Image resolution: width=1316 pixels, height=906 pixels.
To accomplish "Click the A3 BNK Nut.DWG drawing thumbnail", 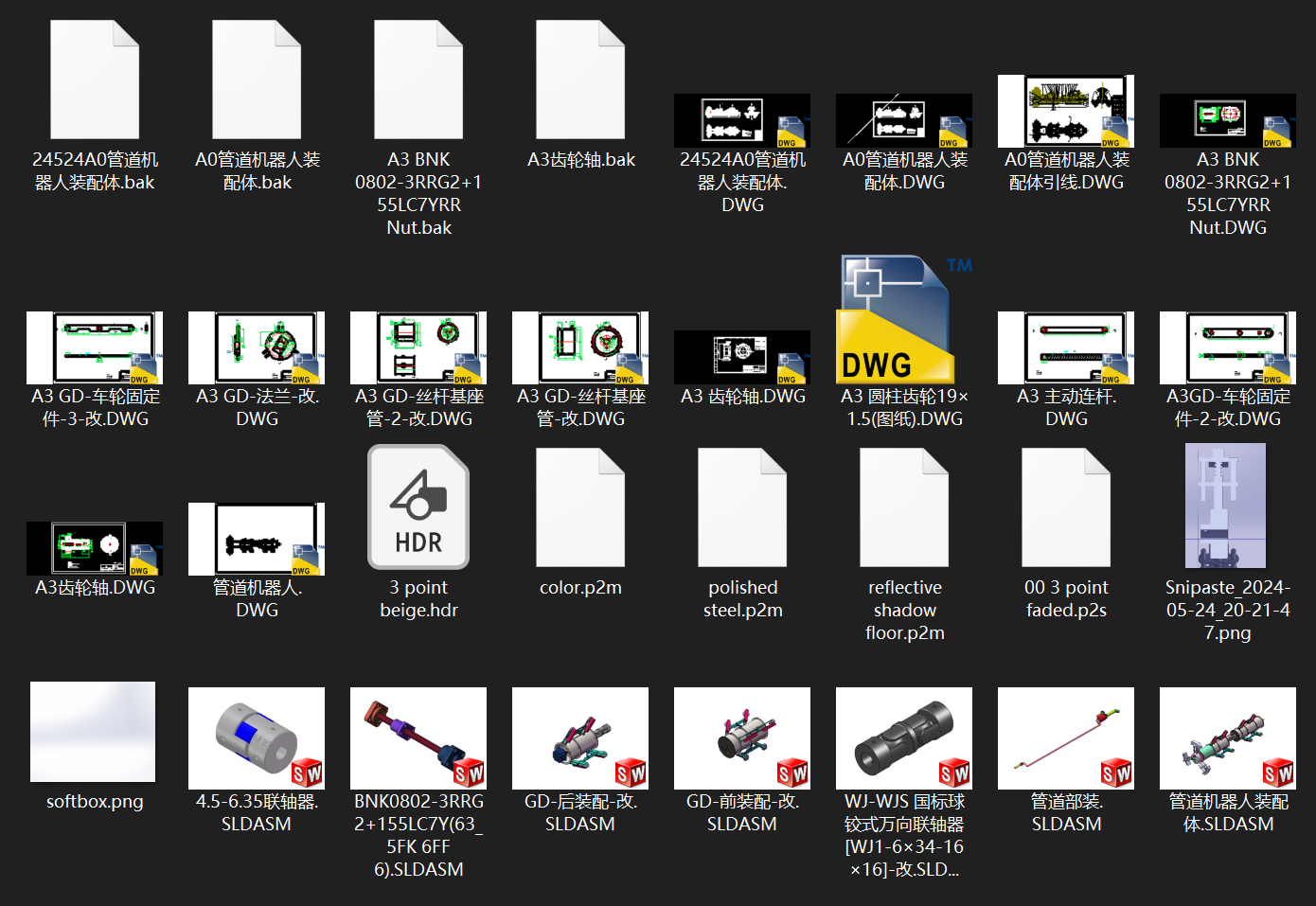I will (1228, 120).
